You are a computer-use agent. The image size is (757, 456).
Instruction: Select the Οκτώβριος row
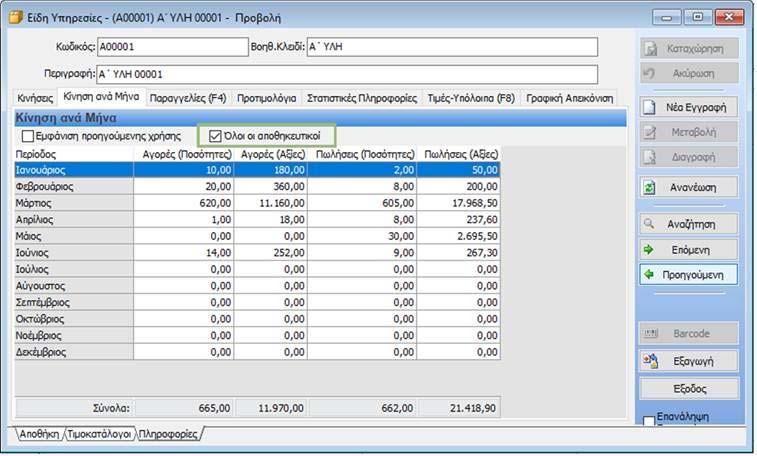[257, 318]
